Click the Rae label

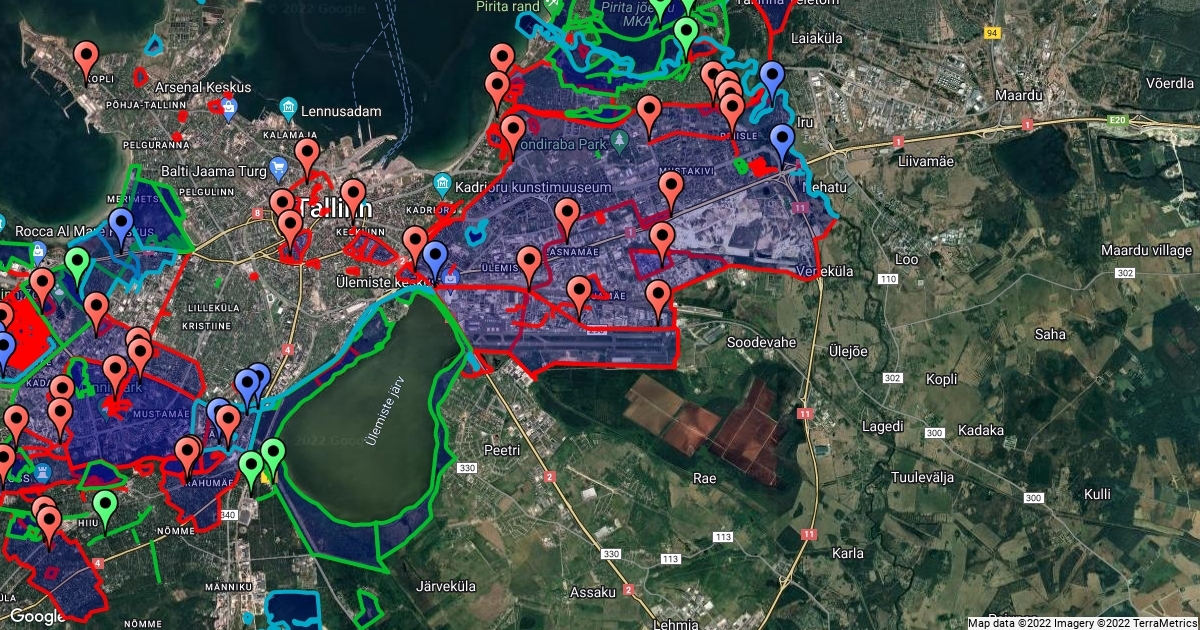[x=705, y=478]
